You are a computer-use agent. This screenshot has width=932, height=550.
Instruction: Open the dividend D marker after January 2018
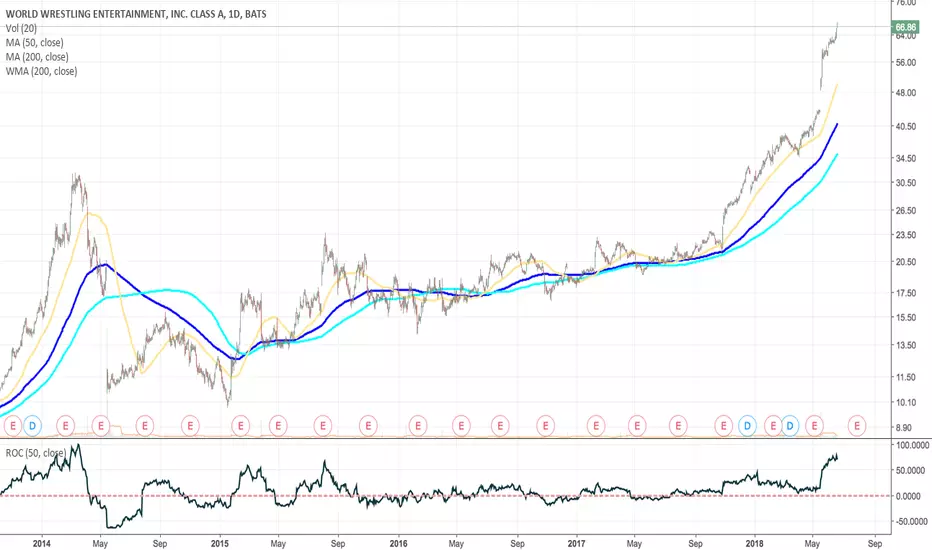click(789, 426)
